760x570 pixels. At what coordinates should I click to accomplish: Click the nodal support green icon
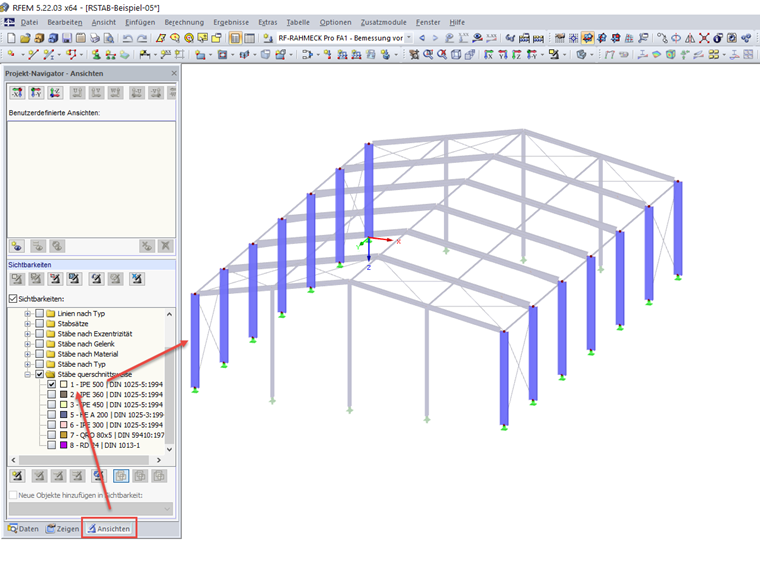tap(96, 55)
